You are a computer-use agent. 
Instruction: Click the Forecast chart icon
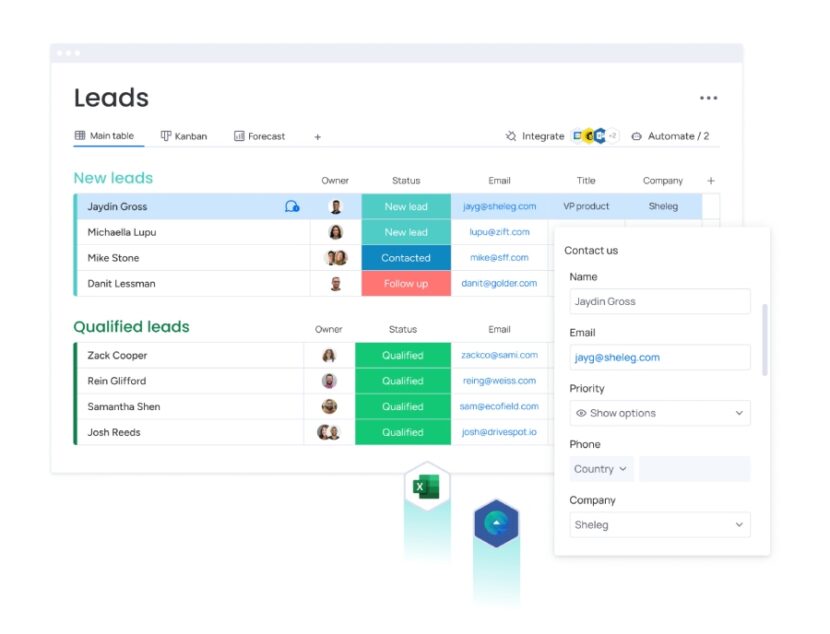pos(239,135)
